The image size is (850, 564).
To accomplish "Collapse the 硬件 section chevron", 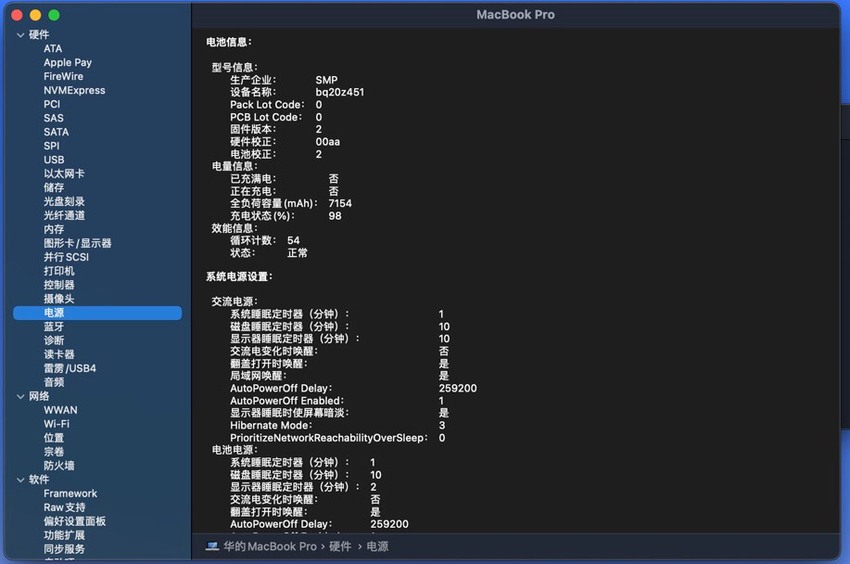I will click(21, 35).
